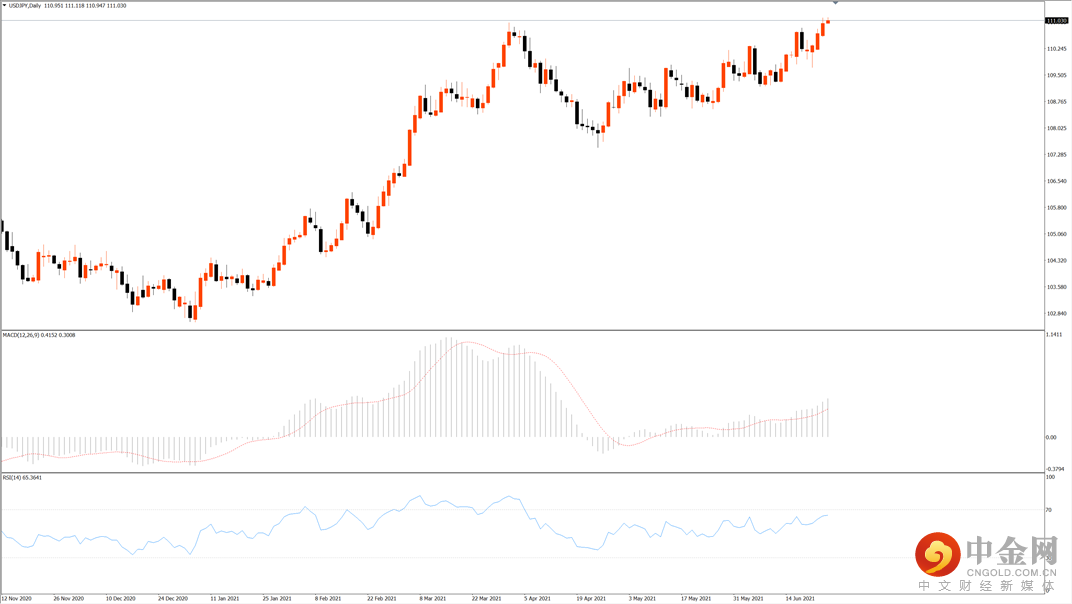Click the 22 Mar 2021 date label
The image size is (1072, 604).
pyautogui.click(x=486, y=599)
